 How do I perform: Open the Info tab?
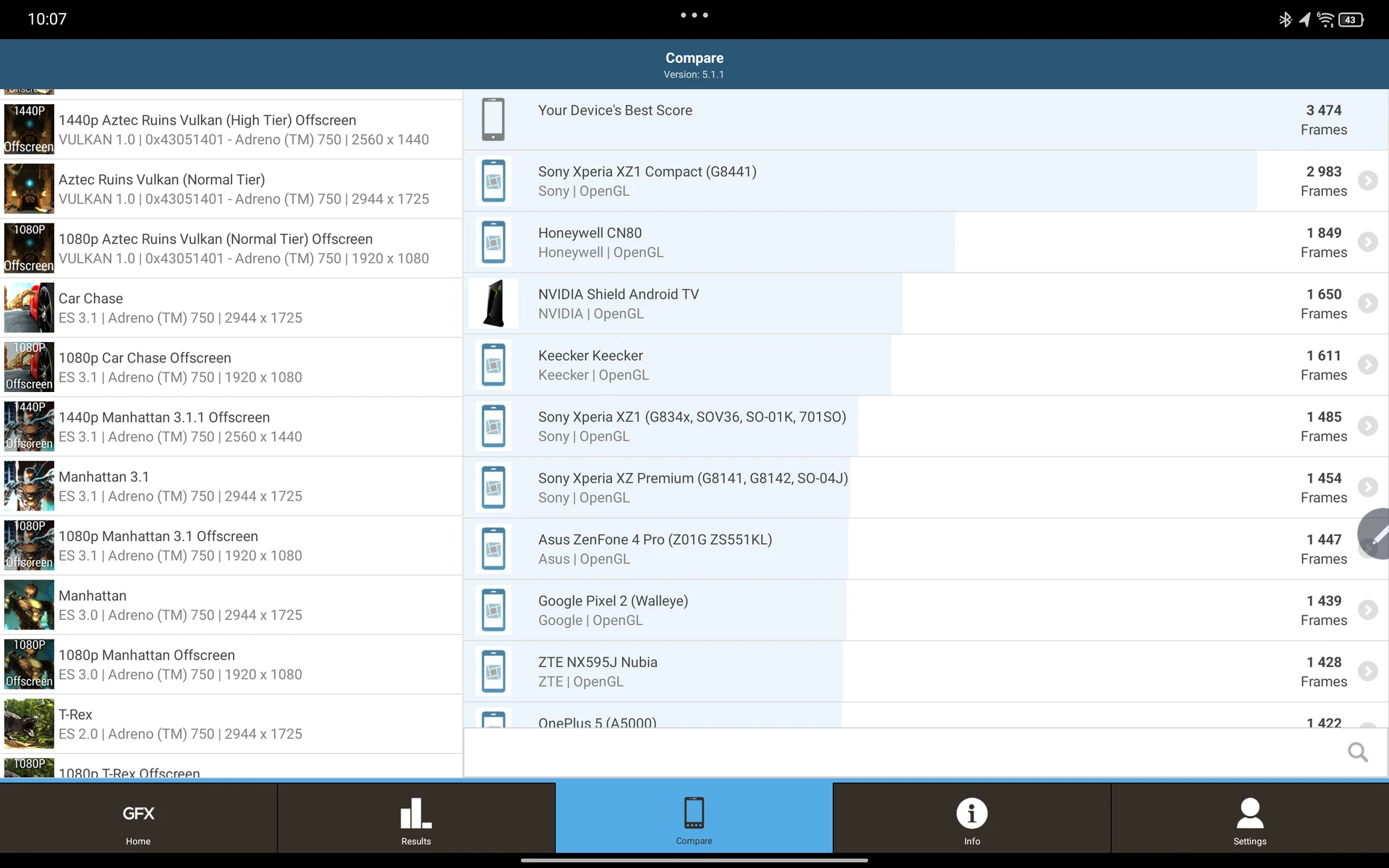click(x=972, y=818)
